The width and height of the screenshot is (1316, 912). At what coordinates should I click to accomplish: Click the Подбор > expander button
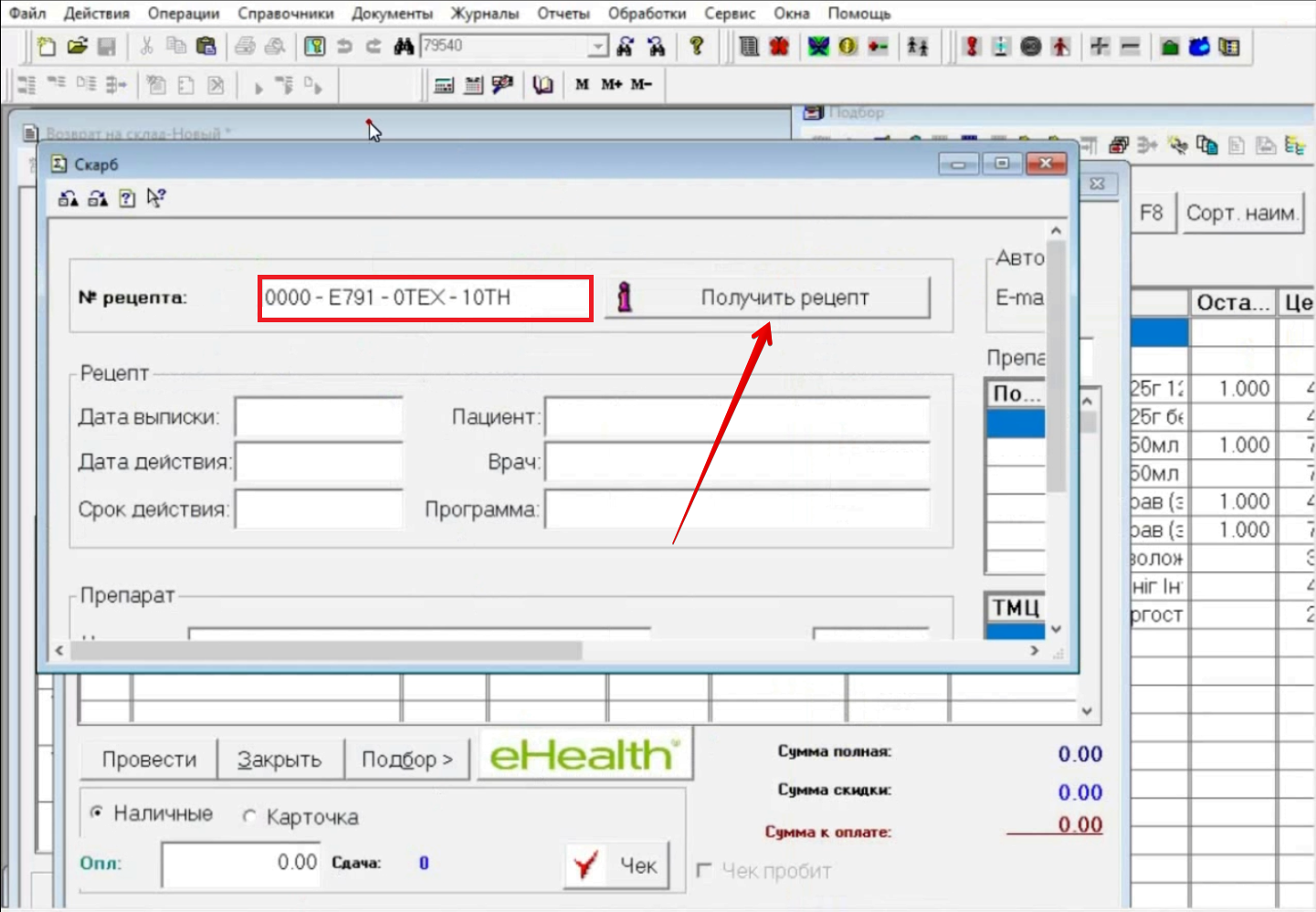click(406, 760)
